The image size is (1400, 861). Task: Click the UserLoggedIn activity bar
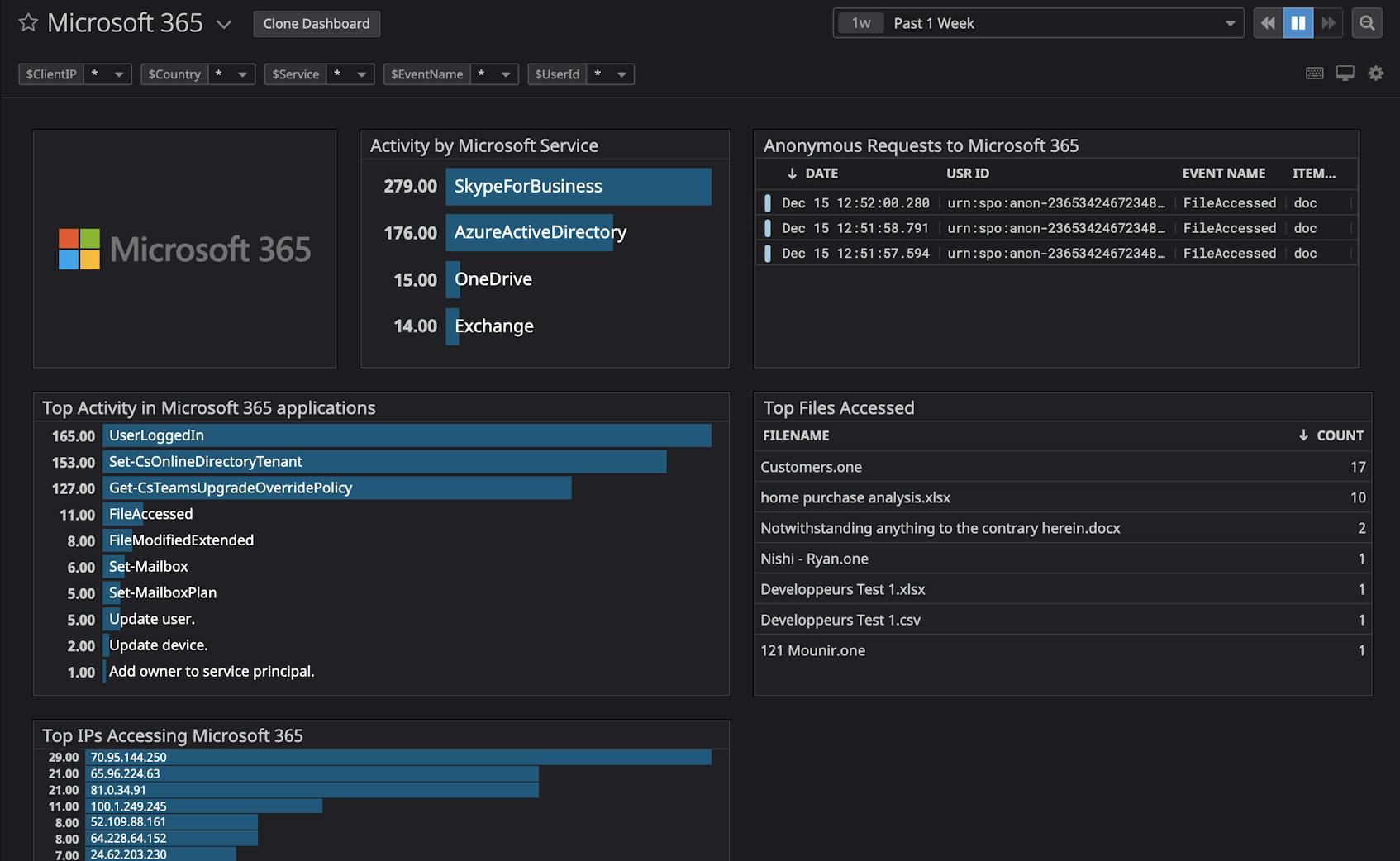tap(407, 435)
